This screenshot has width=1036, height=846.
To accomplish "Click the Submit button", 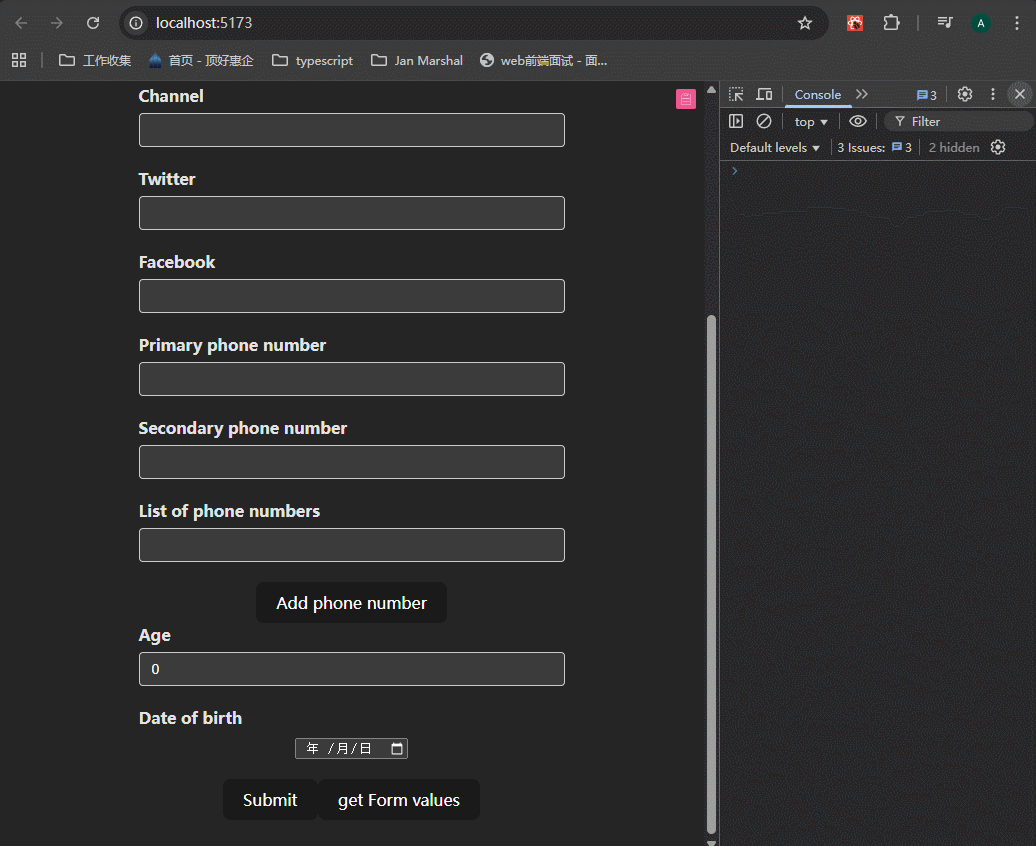I will (x=270, y=800).
